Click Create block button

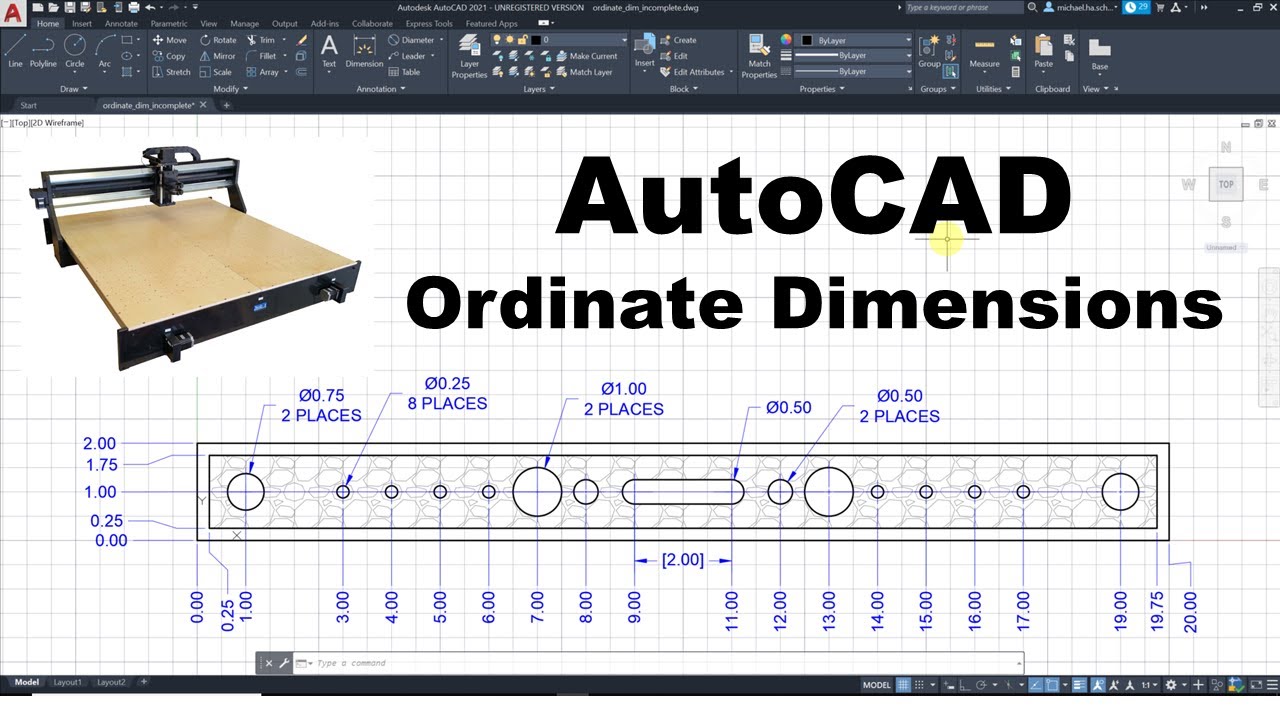(677, 40)
